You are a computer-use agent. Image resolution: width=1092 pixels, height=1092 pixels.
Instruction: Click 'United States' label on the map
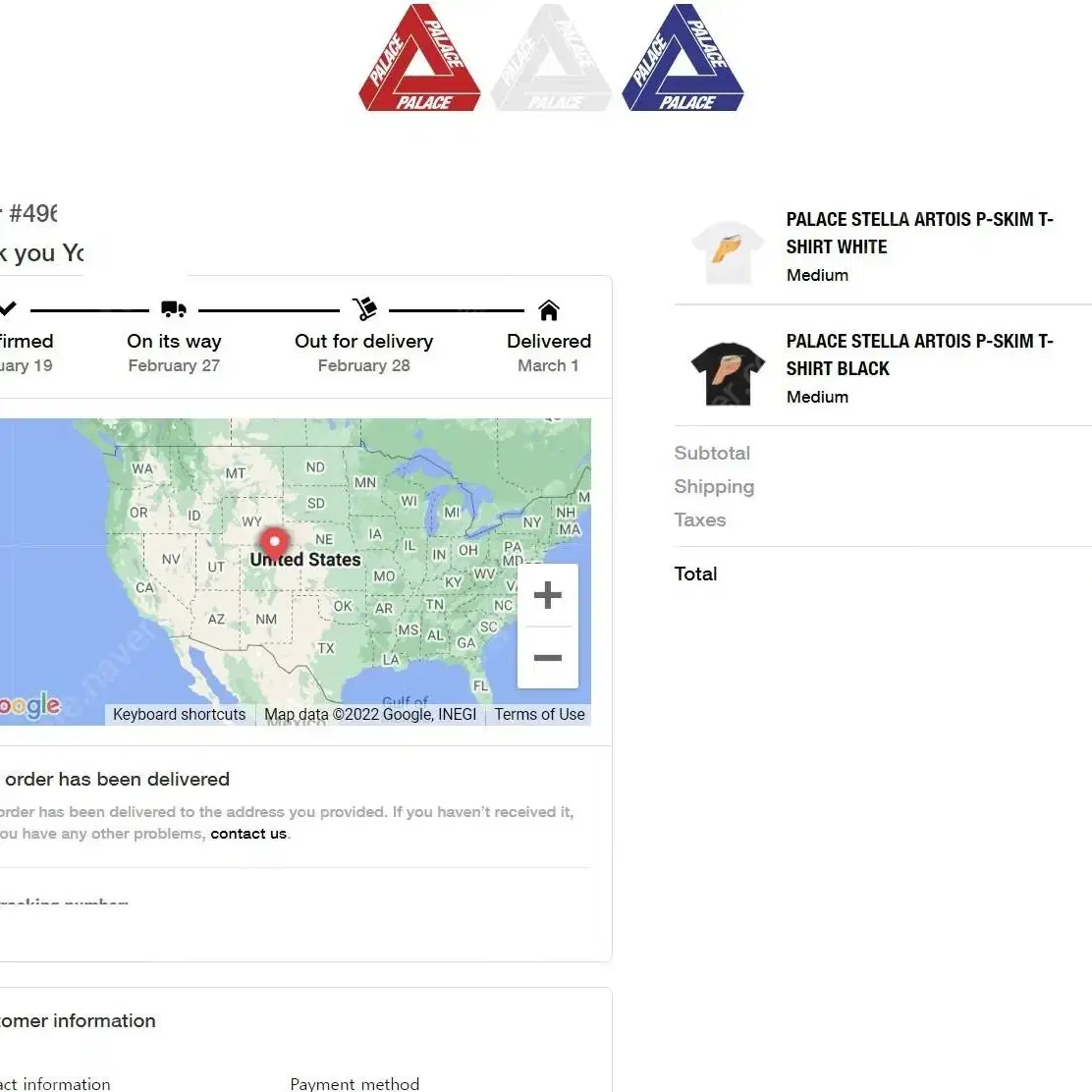(305, 560)
